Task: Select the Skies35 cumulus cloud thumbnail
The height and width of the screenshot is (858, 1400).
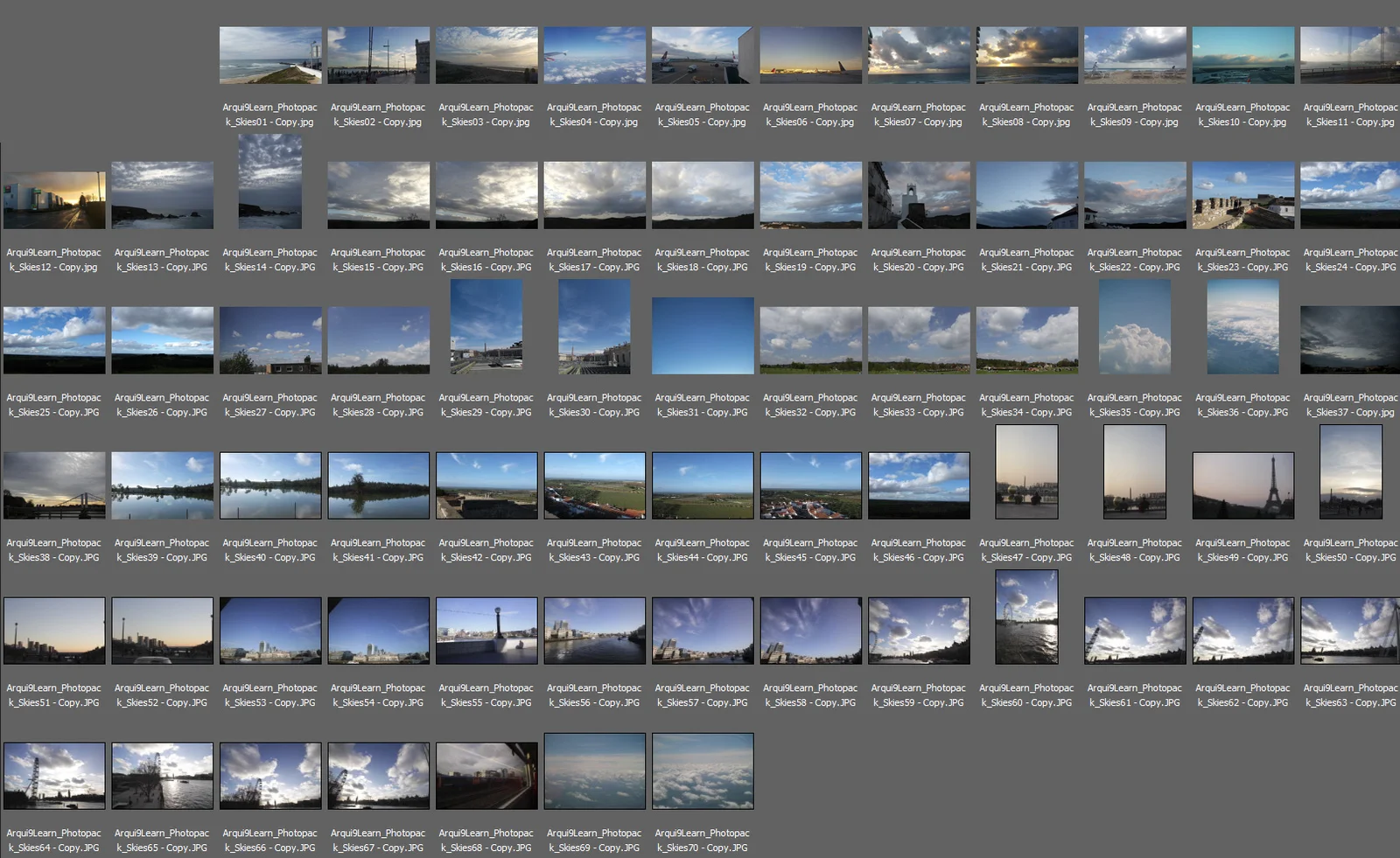Action: [x=1134, y=328]
